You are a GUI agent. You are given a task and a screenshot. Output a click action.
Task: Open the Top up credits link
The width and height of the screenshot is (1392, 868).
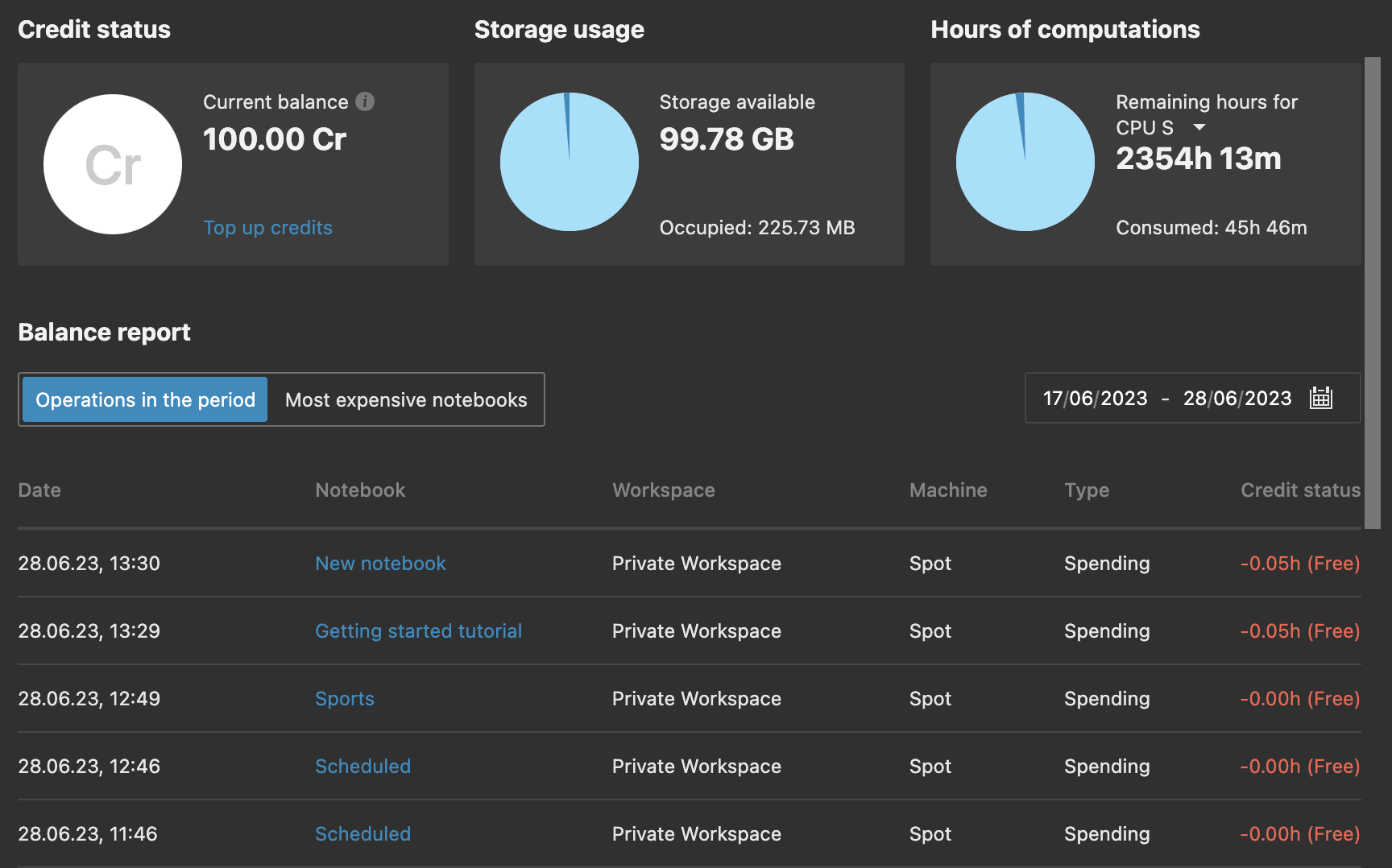(267, 228)
